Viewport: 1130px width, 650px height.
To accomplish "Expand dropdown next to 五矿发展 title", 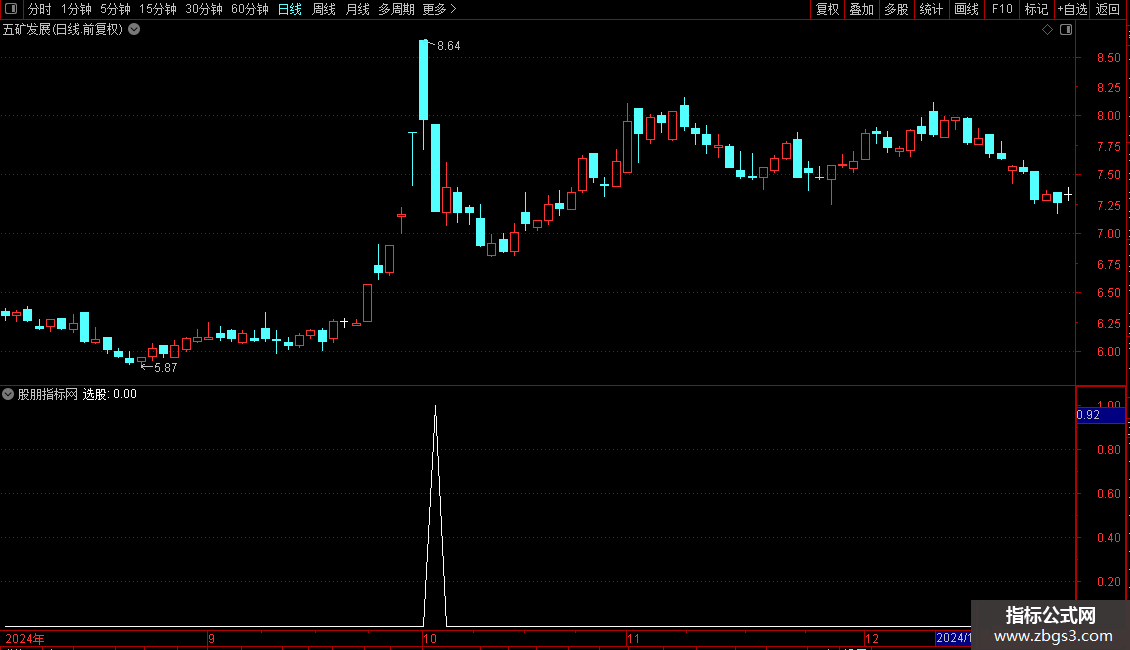I will (134, 30).
